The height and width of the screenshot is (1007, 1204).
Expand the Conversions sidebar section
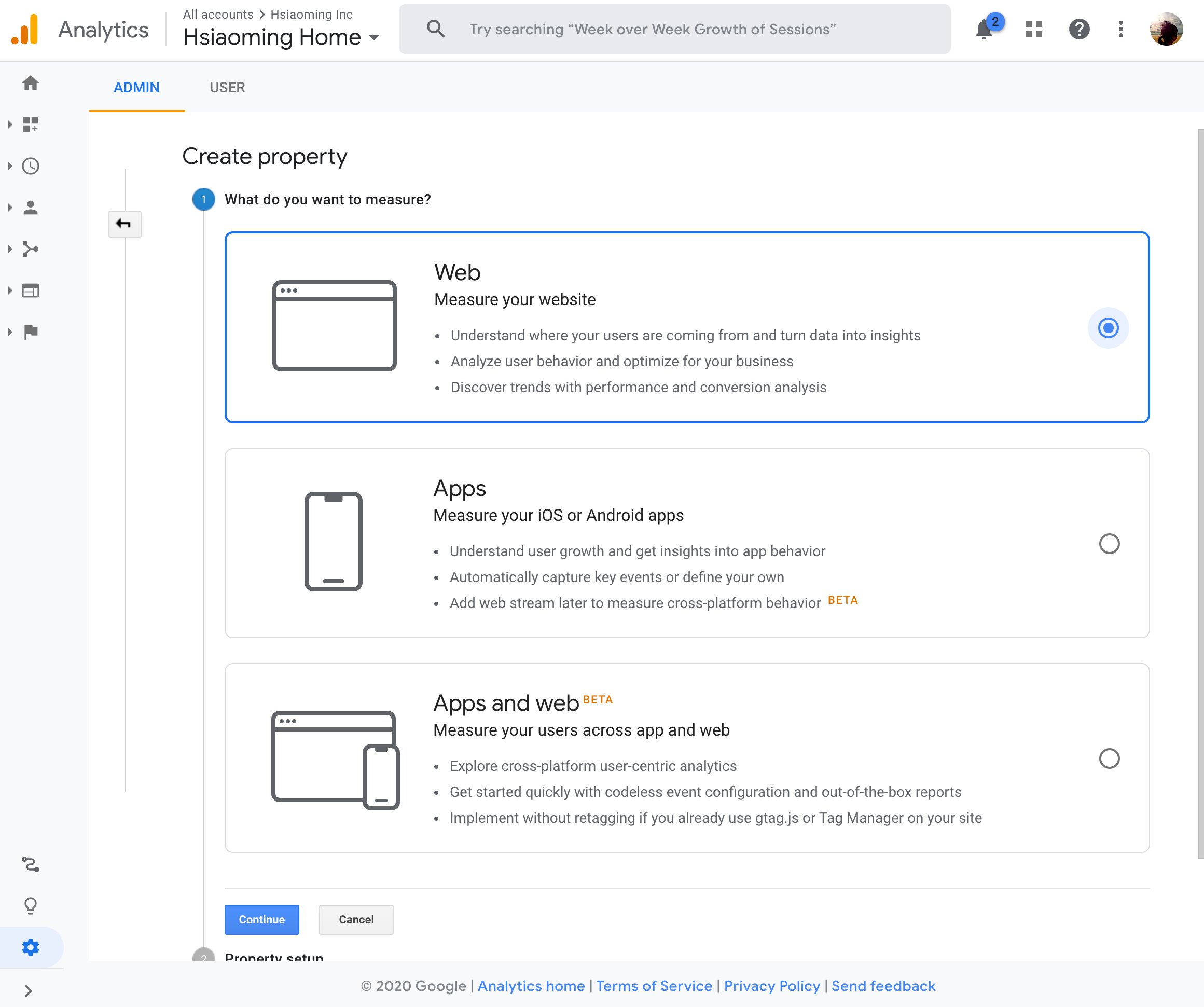click(10, 332)
